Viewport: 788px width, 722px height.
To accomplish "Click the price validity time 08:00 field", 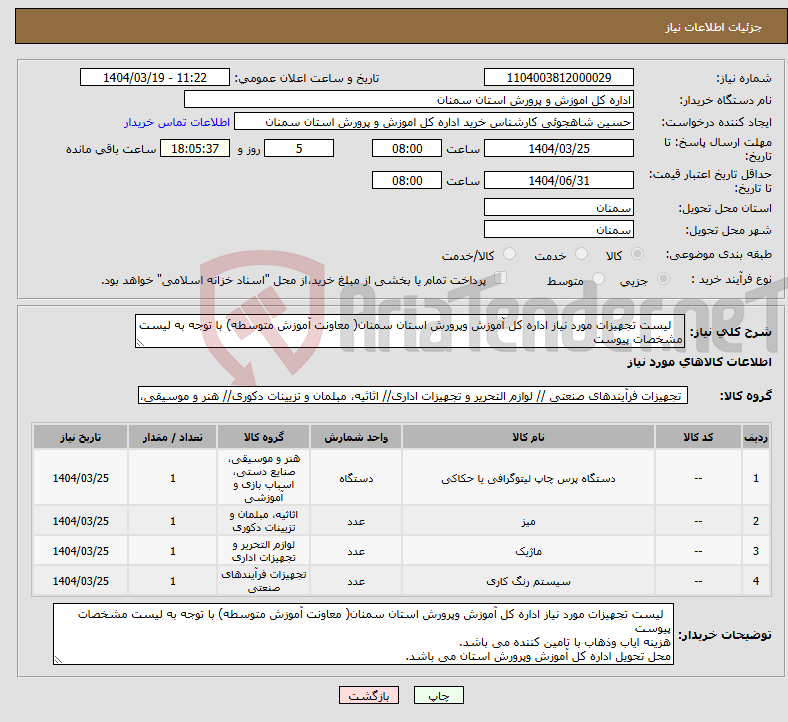I will point(407,180).
